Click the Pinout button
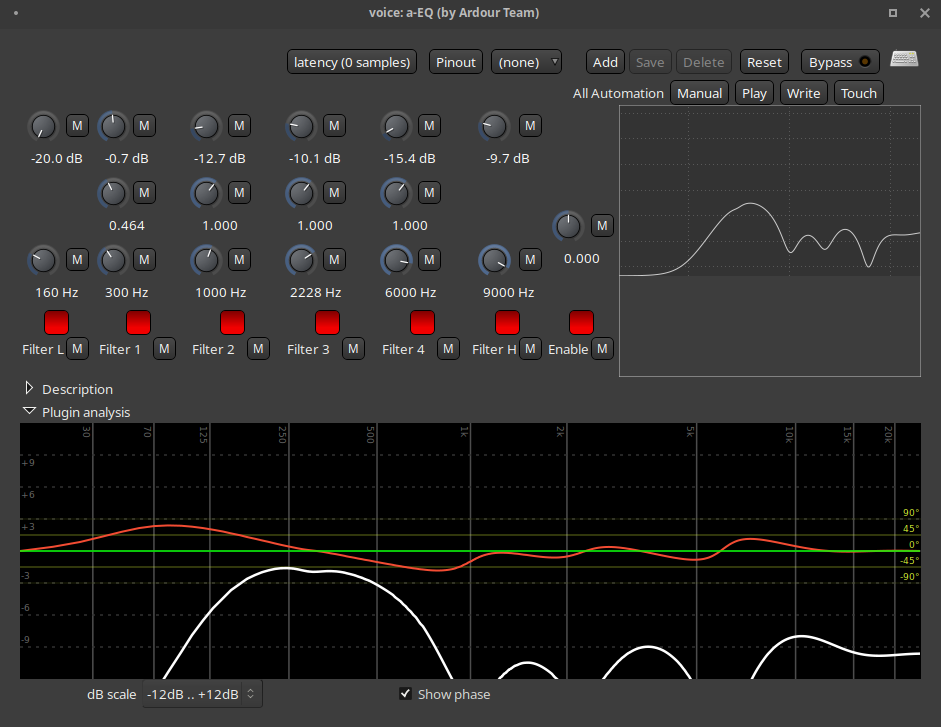 (455, 62)
